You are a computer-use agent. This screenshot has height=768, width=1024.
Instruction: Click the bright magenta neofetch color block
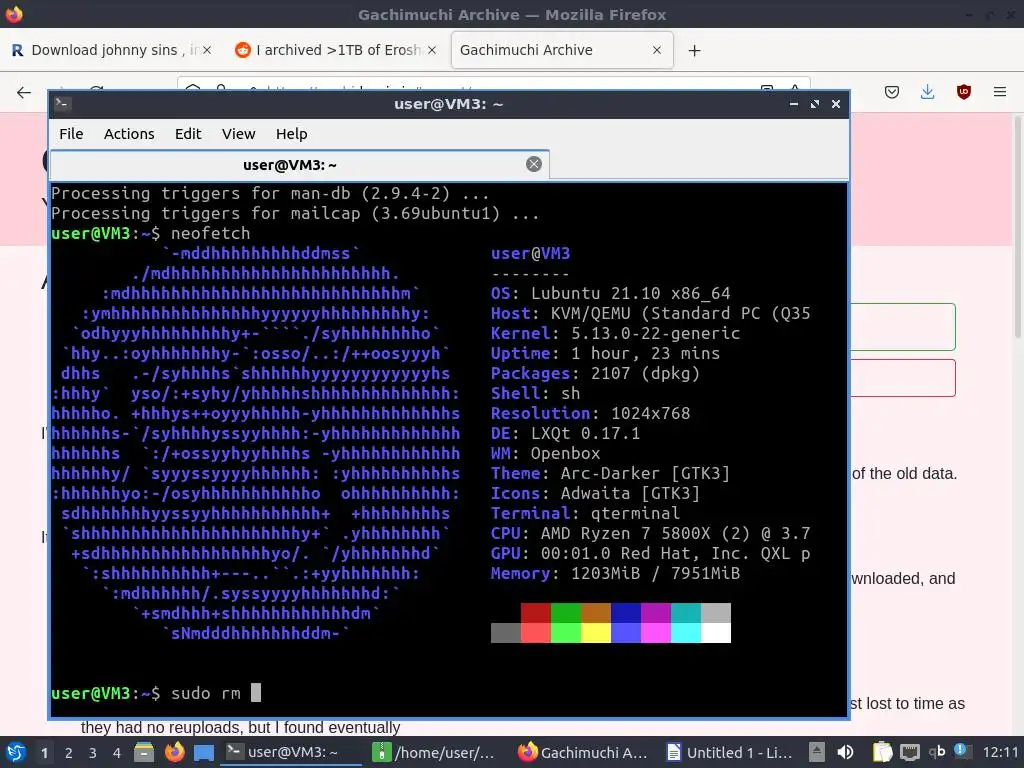(656, 633)
